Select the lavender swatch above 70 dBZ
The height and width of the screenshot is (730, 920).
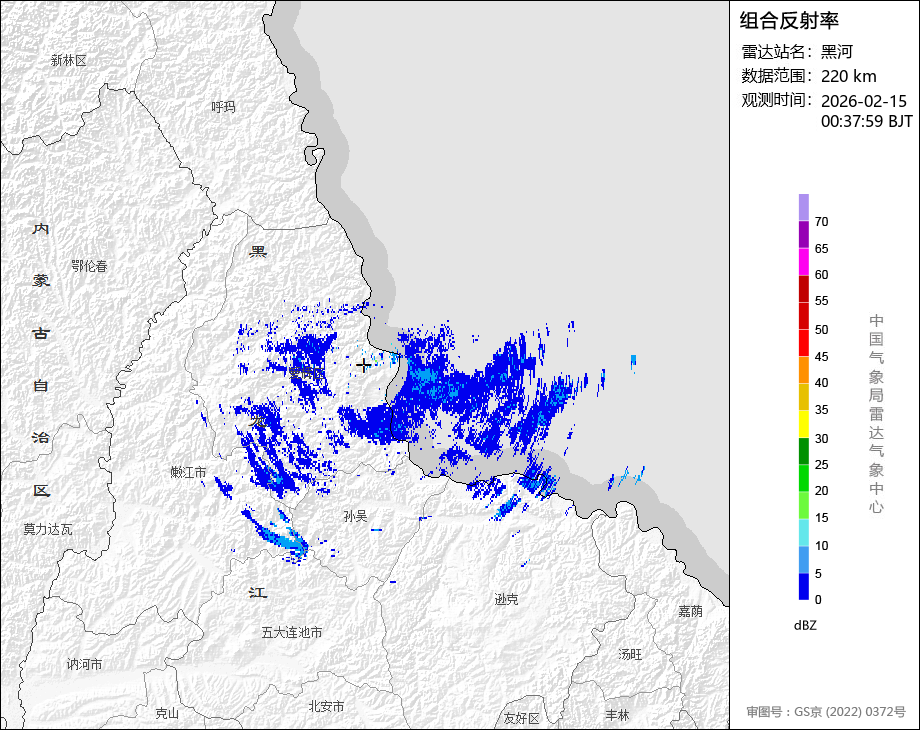tap(803, 207)
